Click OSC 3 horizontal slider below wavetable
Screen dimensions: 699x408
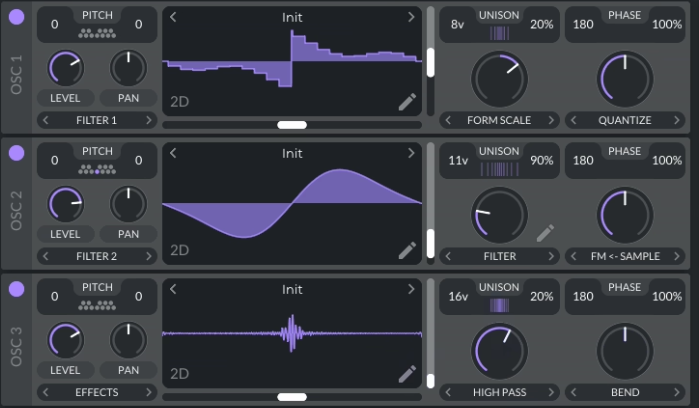click(x=292, y=397)
